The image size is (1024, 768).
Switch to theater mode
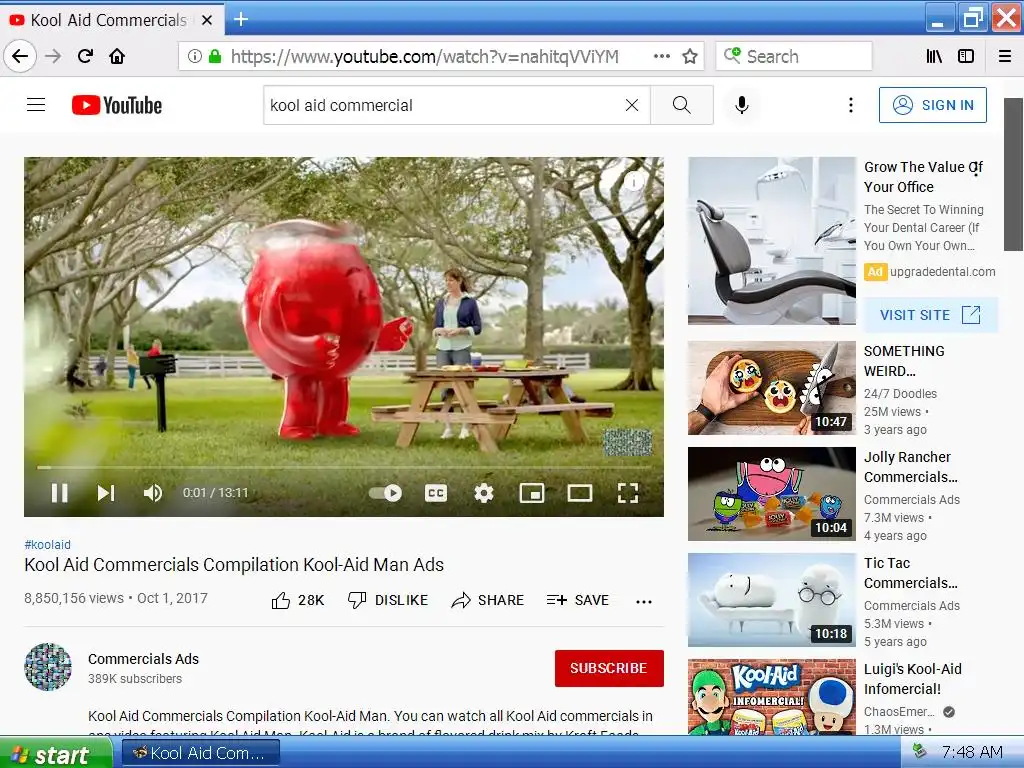(x=580, y=493)
